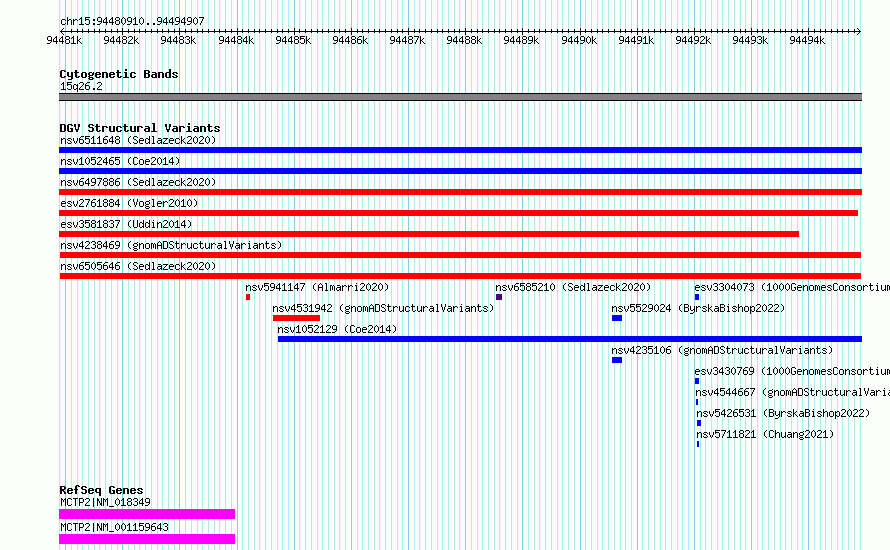
Task: Select the long blue bar under nsv1052129
Action: tap(570, 339)
